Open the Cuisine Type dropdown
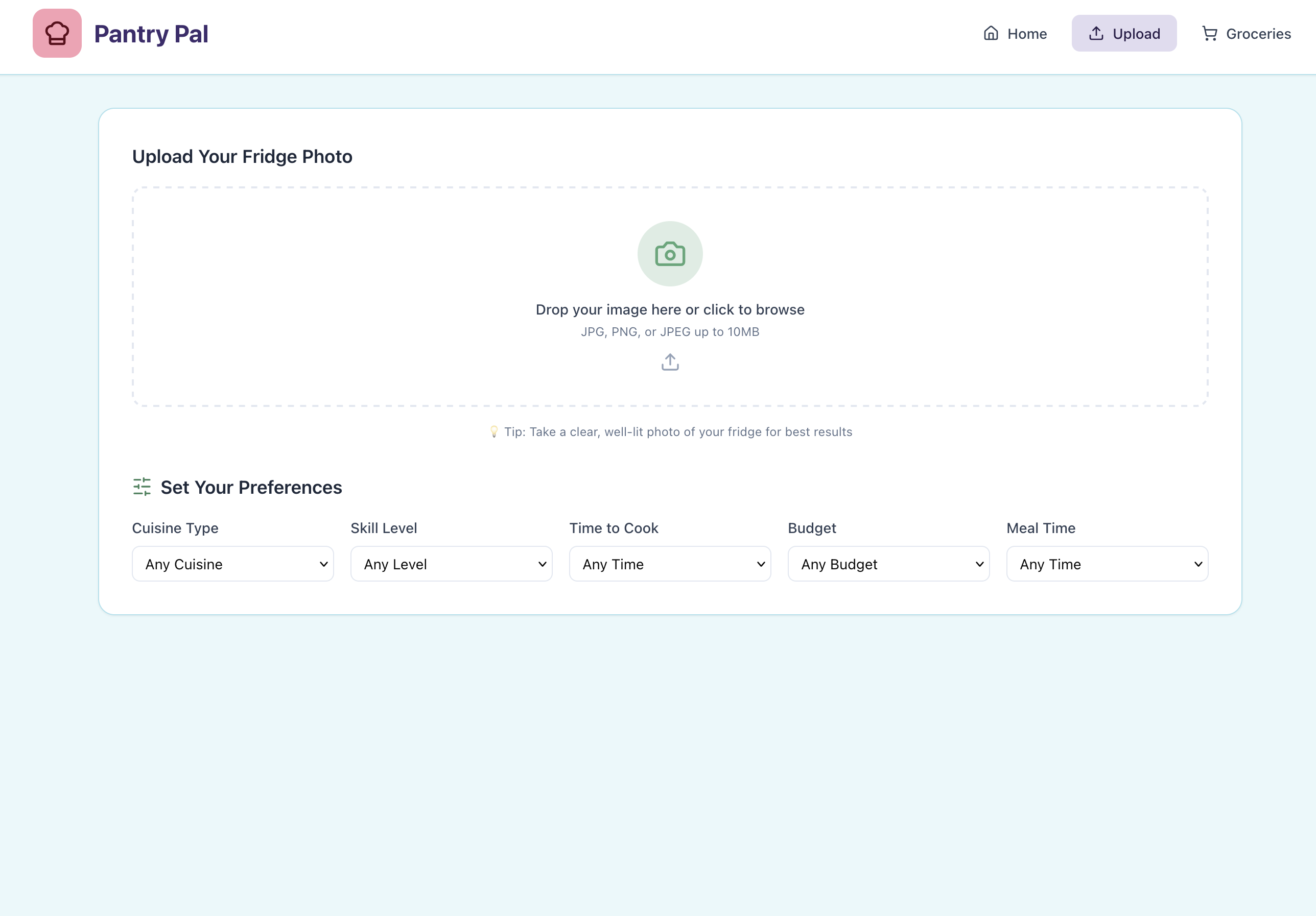The width and height of the screenshot is (1316, 916). tap(233, 564)
